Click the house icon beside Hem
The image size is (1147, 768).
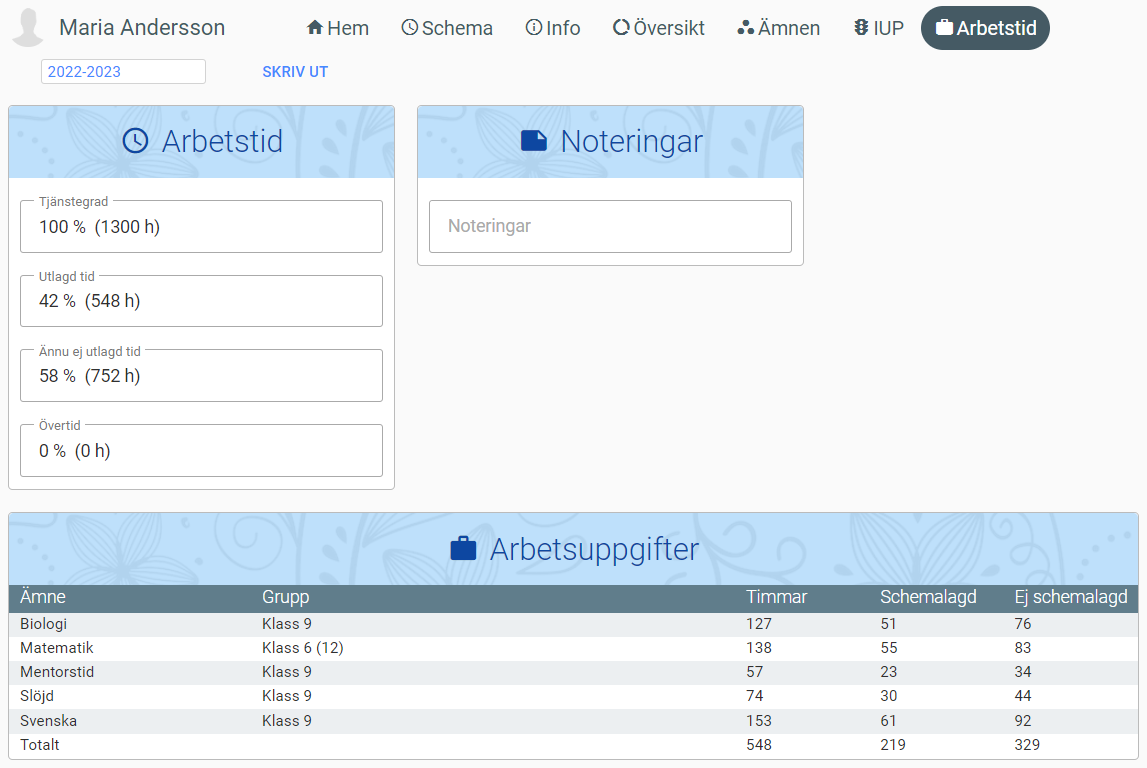click(315, 28)
